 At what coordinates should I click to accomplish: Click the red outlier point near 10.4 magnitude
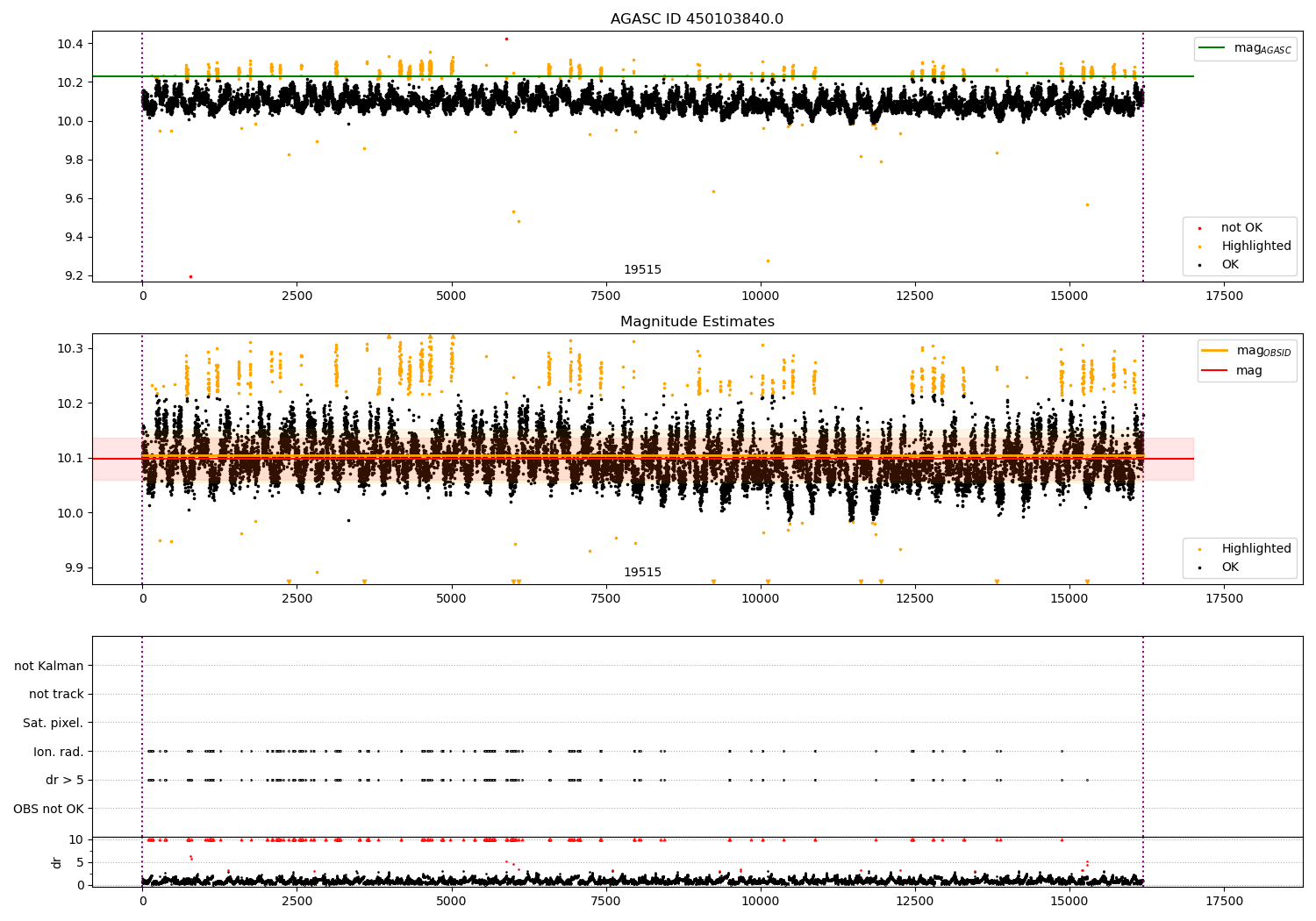[506, 39]
